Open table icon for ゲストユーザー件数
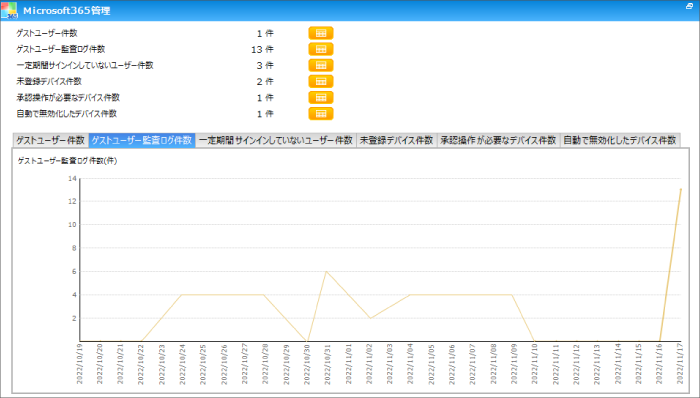 [x=321, y=33]
